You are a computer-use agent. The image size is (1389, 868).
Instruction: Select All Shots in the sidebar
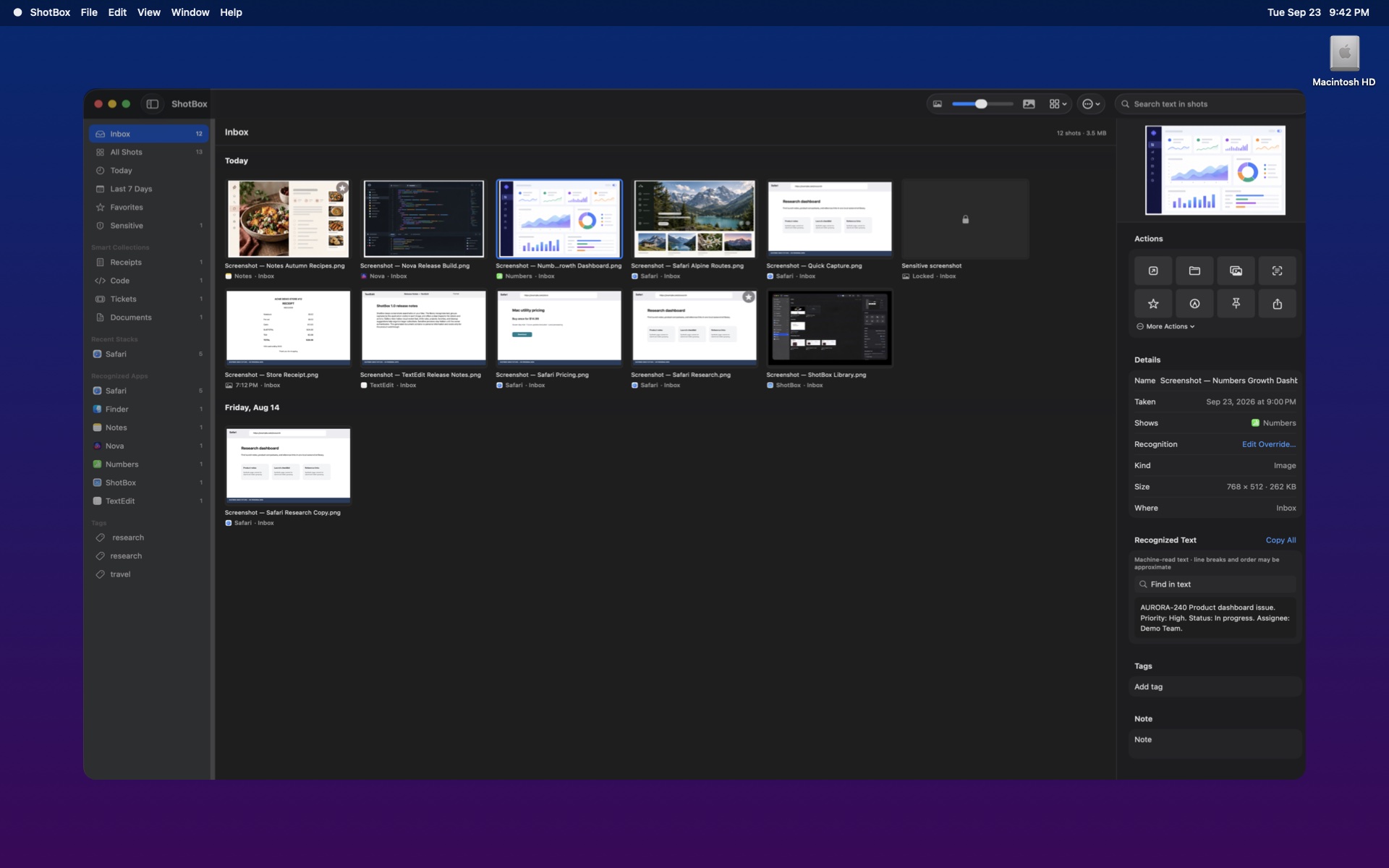(148, 153)
